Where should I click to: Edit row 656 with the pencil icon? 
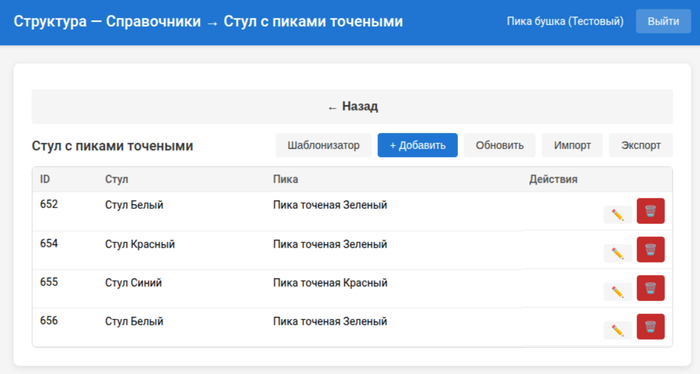[617, 330]
